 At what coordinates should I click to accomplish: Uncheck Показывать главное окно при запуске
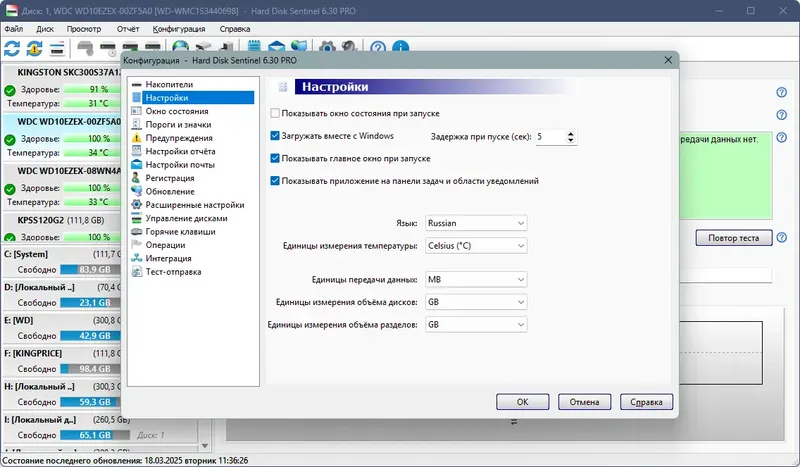[275, 158]
